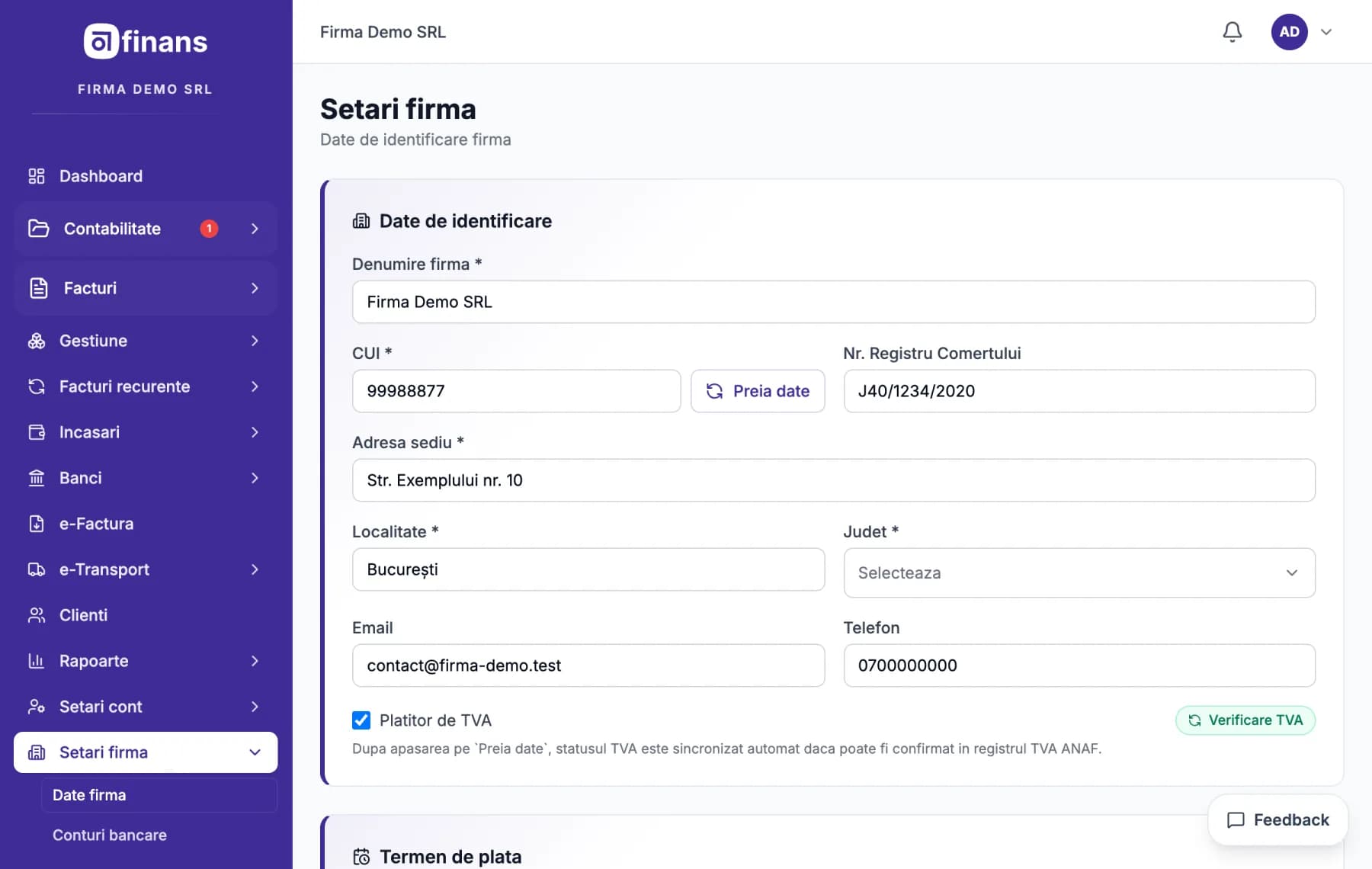Viewport: 1372px width, 869px height.
Task: Open the notifications bell
Action: 1232,32
